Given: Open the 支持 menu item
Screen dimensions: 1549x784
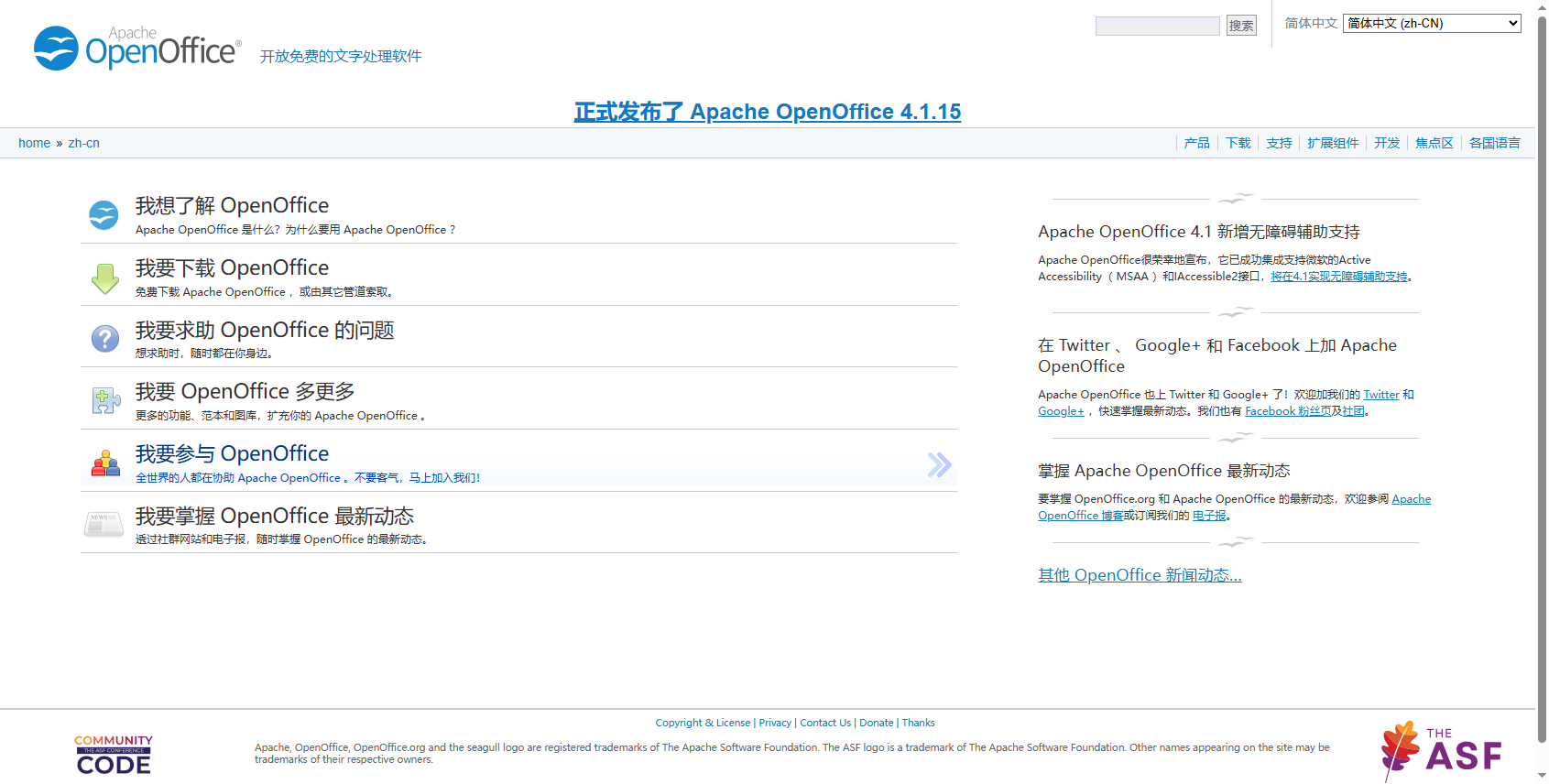Looking at the screenshot, I should pyautogui.click(x=1279, y=143).
